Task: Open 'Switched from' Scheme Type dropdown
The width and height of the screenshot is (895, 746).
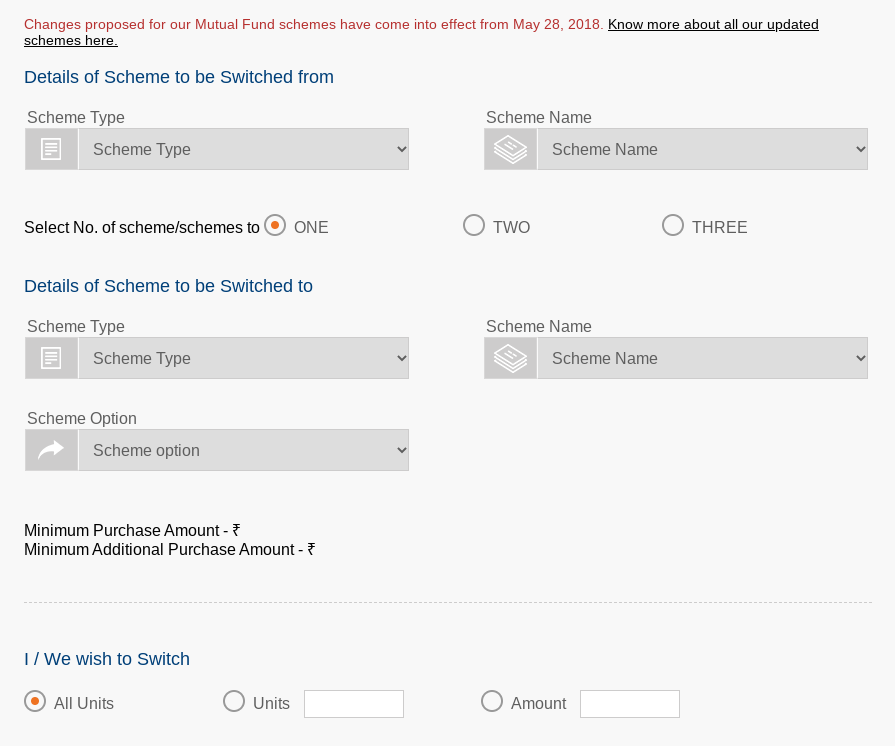Action: pyautogui.click(x=243, y=149)
